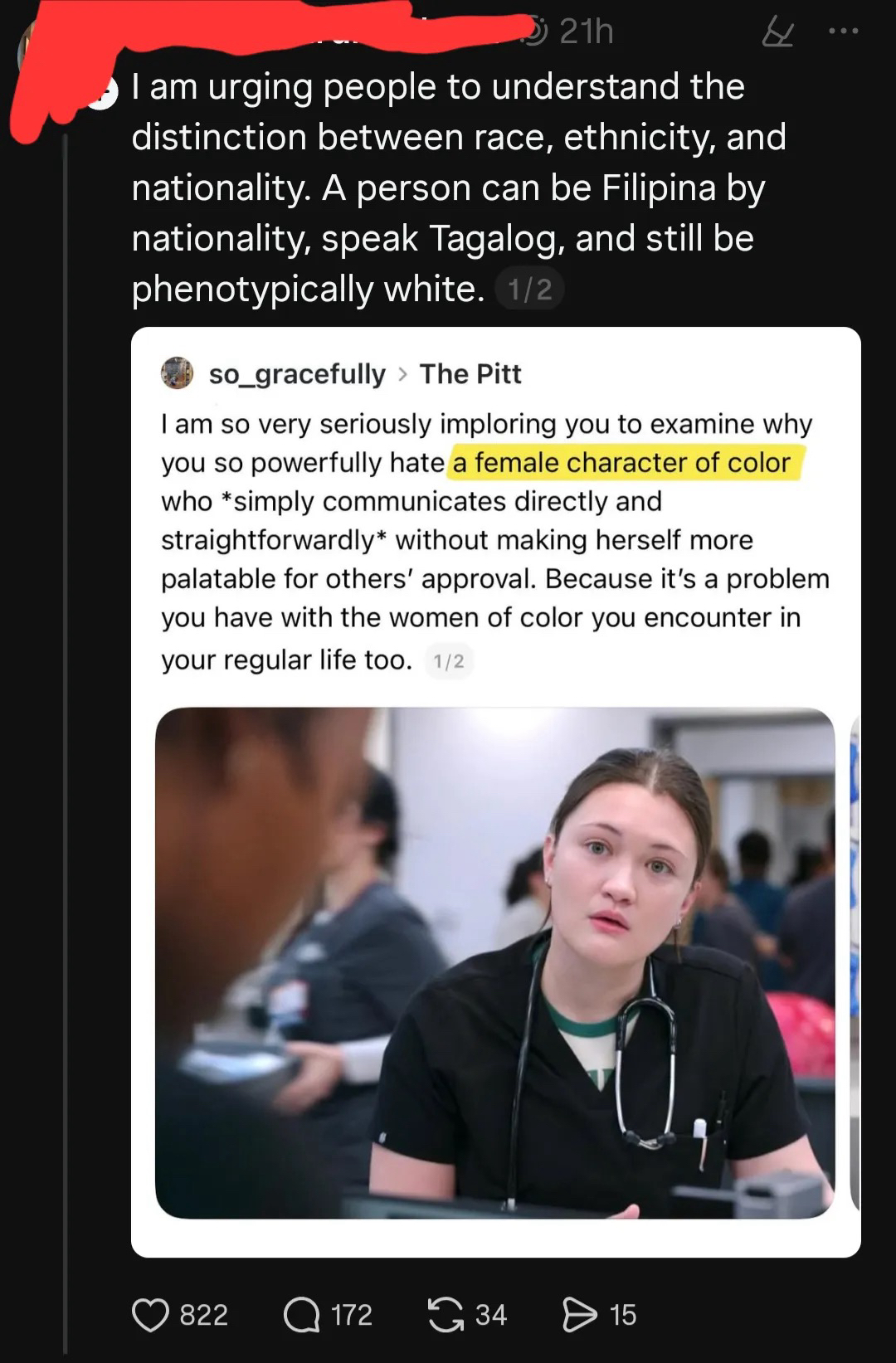Tap the so_gracefully profile avatar
The image size is (896, 1363).
(x=177, y=373)
